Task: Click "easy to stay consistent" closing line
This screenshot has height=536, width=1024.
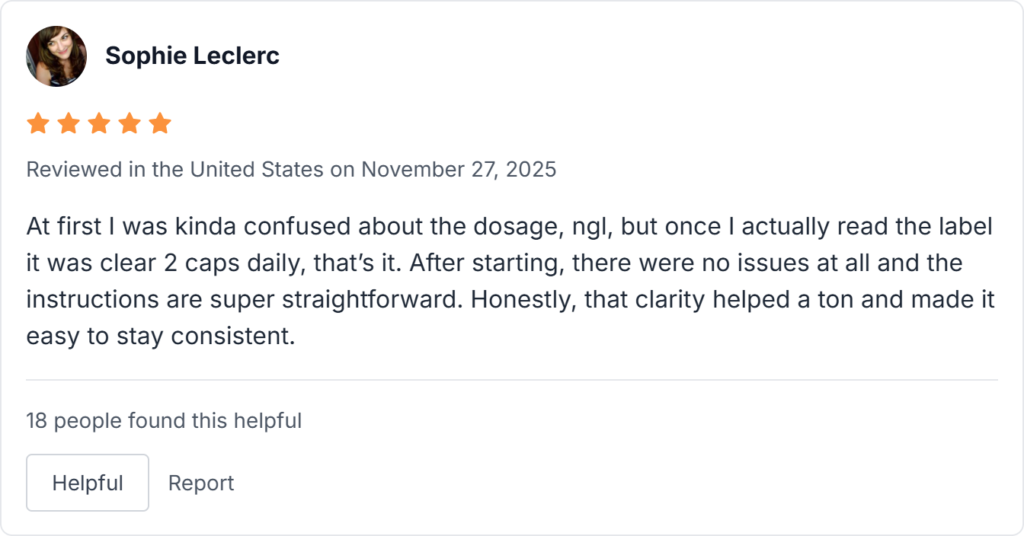Action: point(161,337)
